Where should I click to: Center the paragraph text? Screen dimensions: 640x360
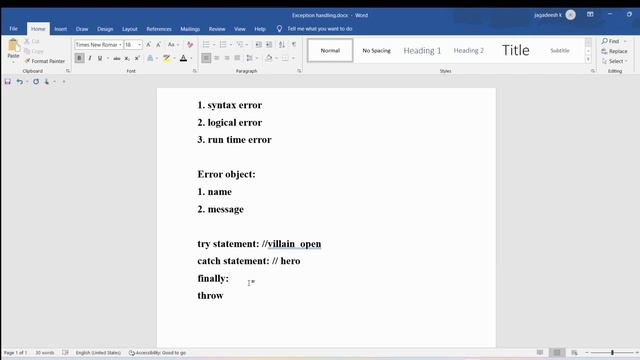click(217, 58)
